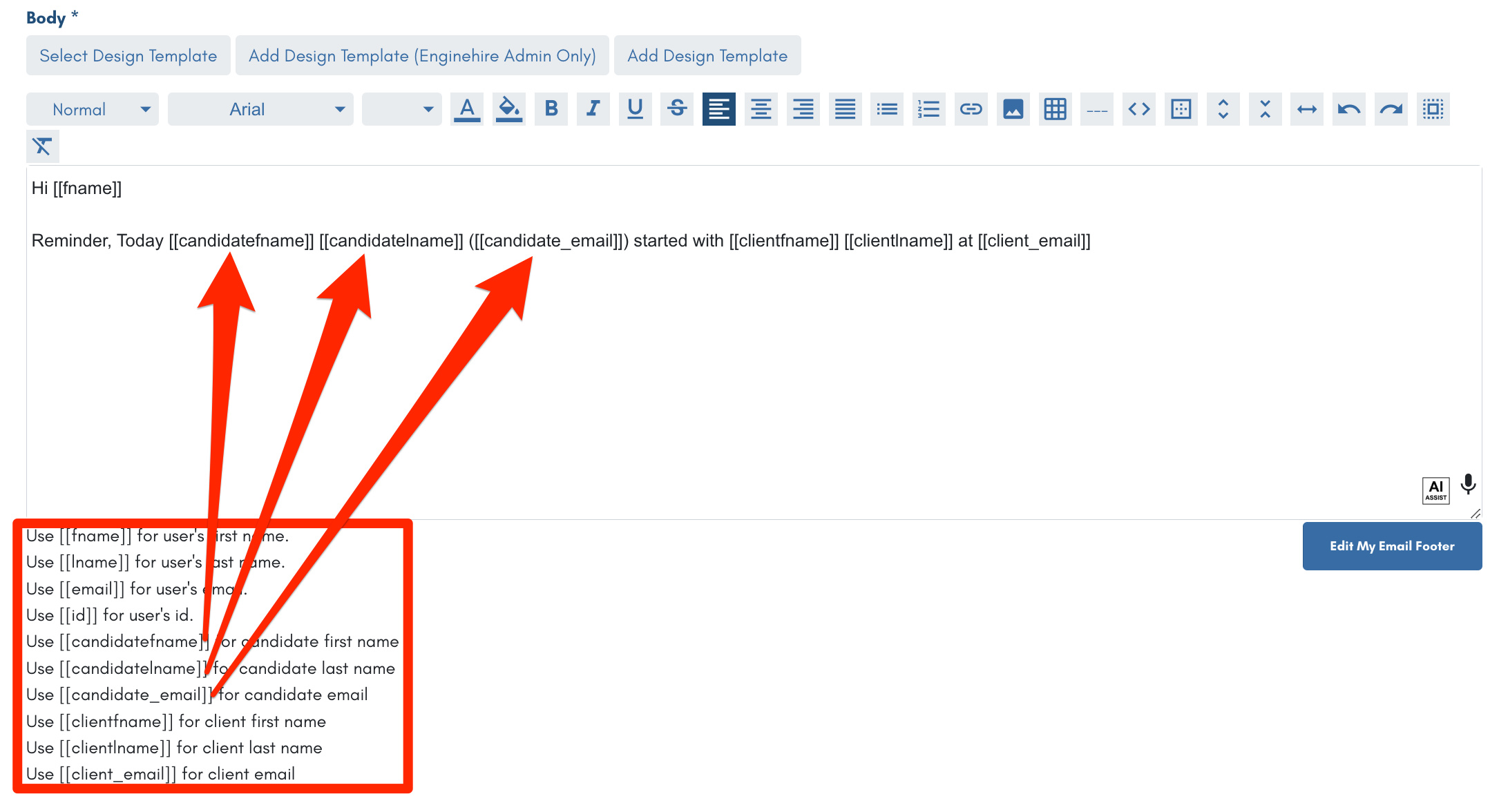The width and height of the screenshot is (1499, 812).
Task: Insert a horizontal rule
Action: tap(1096, 108)
